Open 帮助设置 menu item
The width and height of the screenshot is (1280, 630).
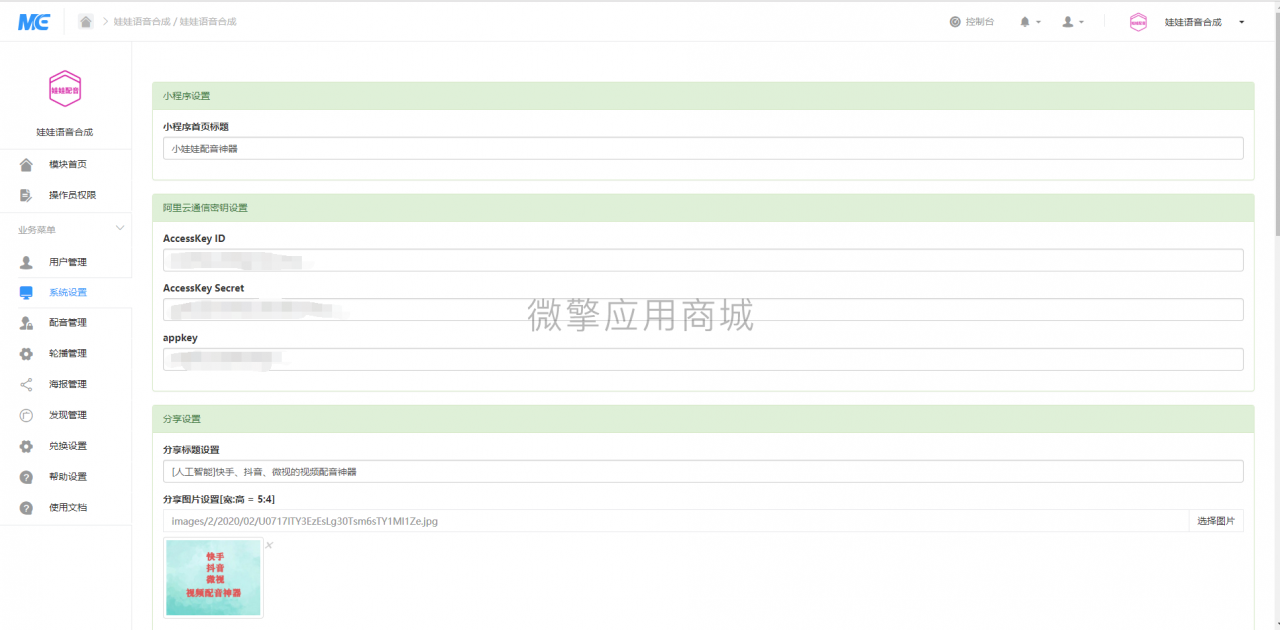click(x=66, y=477)
